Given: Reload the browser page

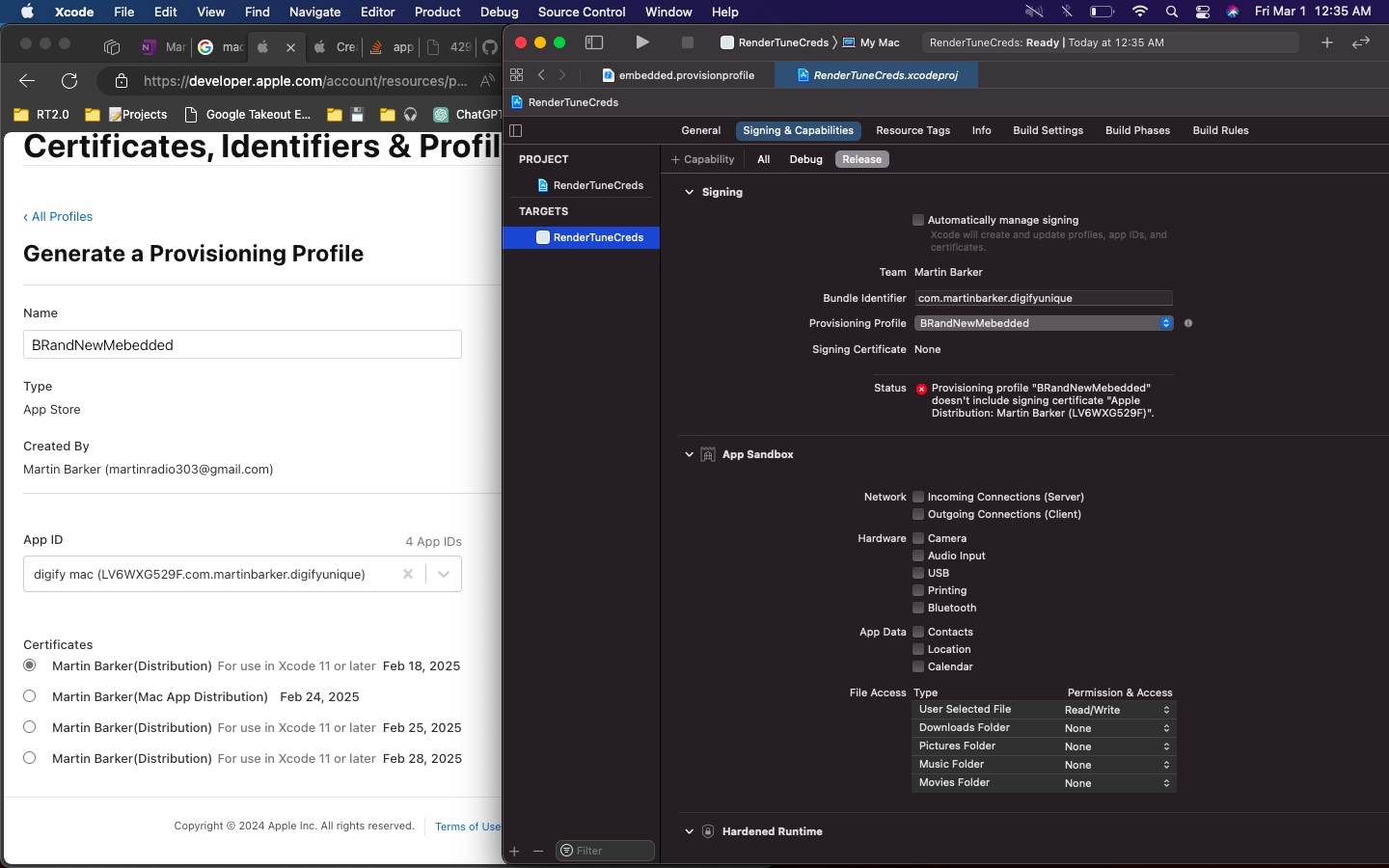Looking at the screenshot, I should pos(69,81).
